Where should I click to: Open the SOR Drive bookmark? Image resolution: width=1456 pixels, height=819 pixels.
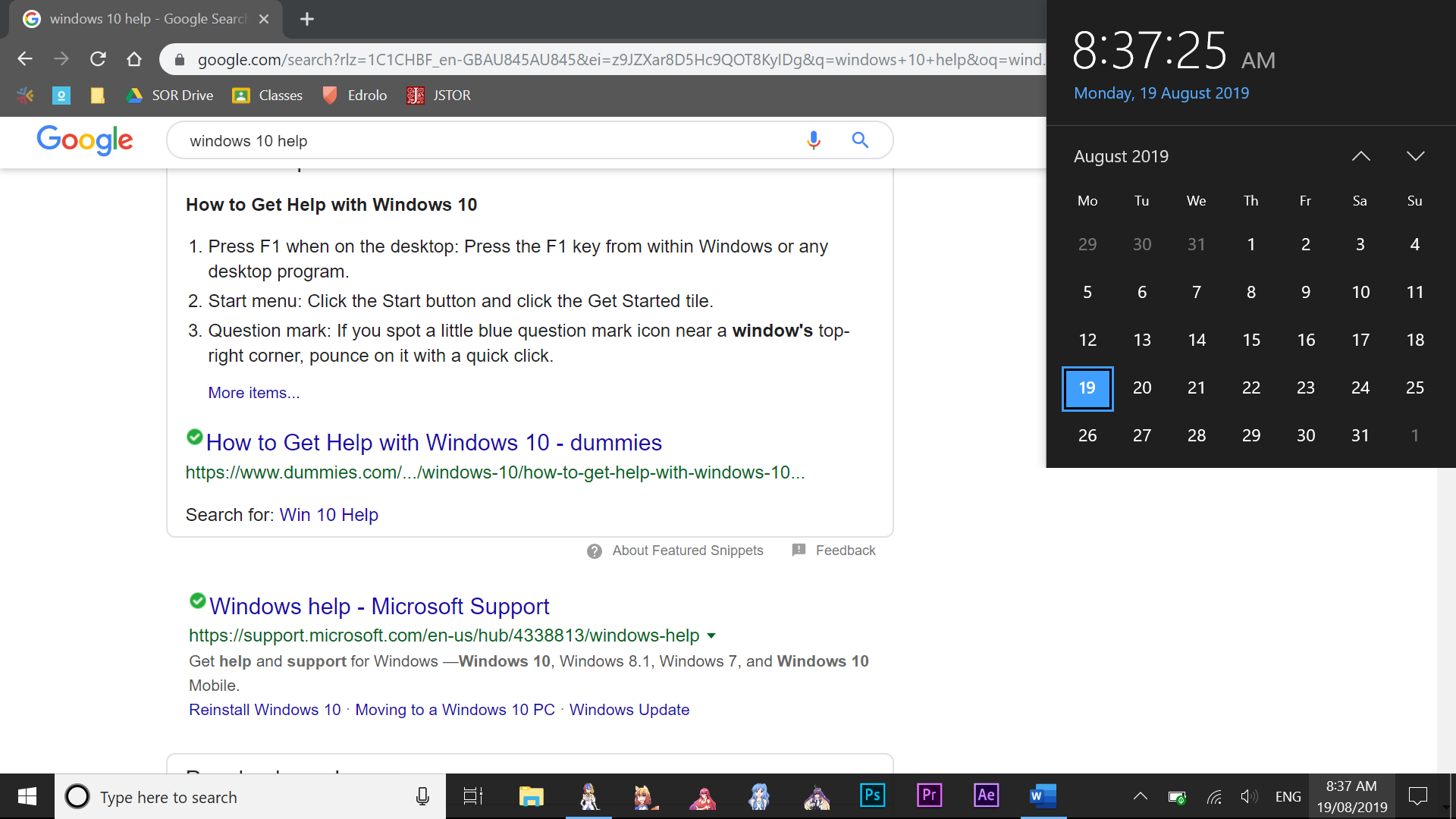click(170, 96)
